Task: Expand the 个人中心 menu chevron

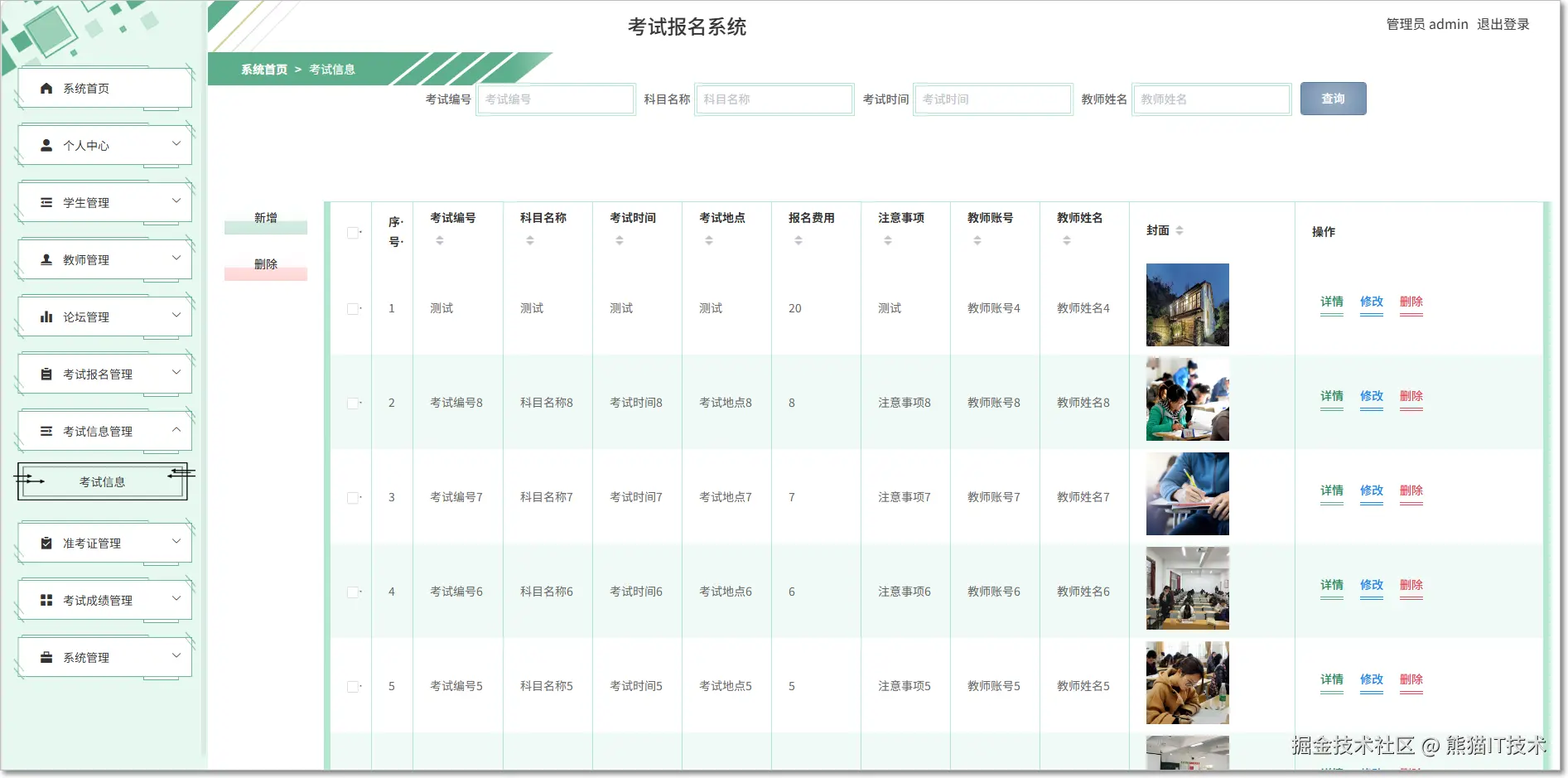Action: click(x=176, y=144)
